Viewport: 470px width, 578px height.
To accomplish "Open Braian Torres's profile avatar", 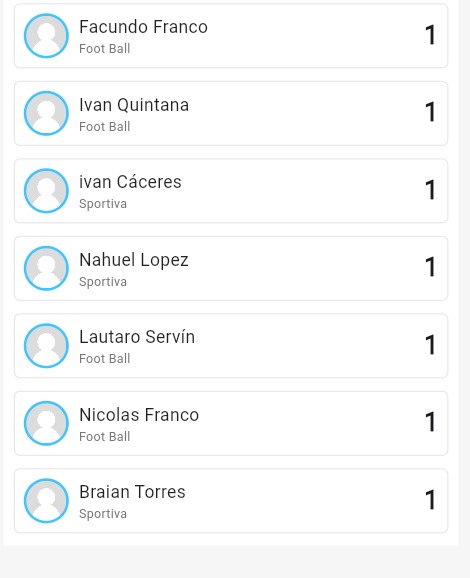I will [x=46, y=501].
